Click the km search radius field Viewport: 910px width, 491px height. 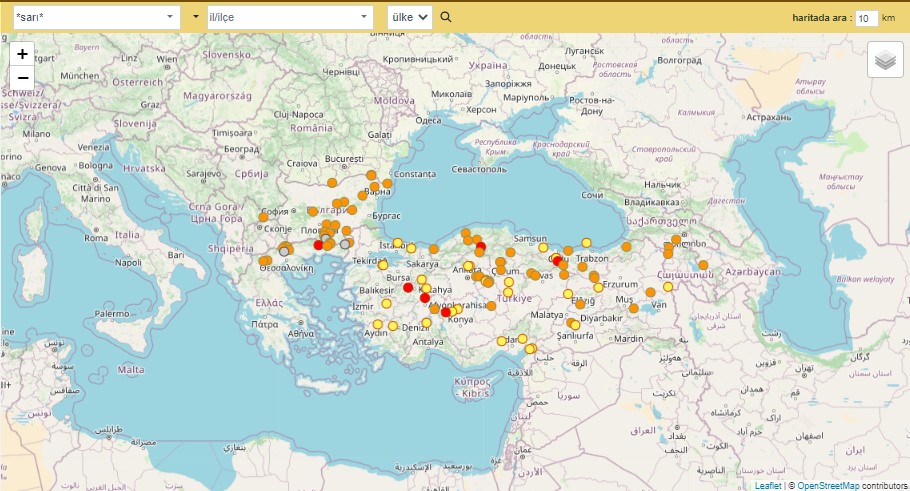(866, 18)
